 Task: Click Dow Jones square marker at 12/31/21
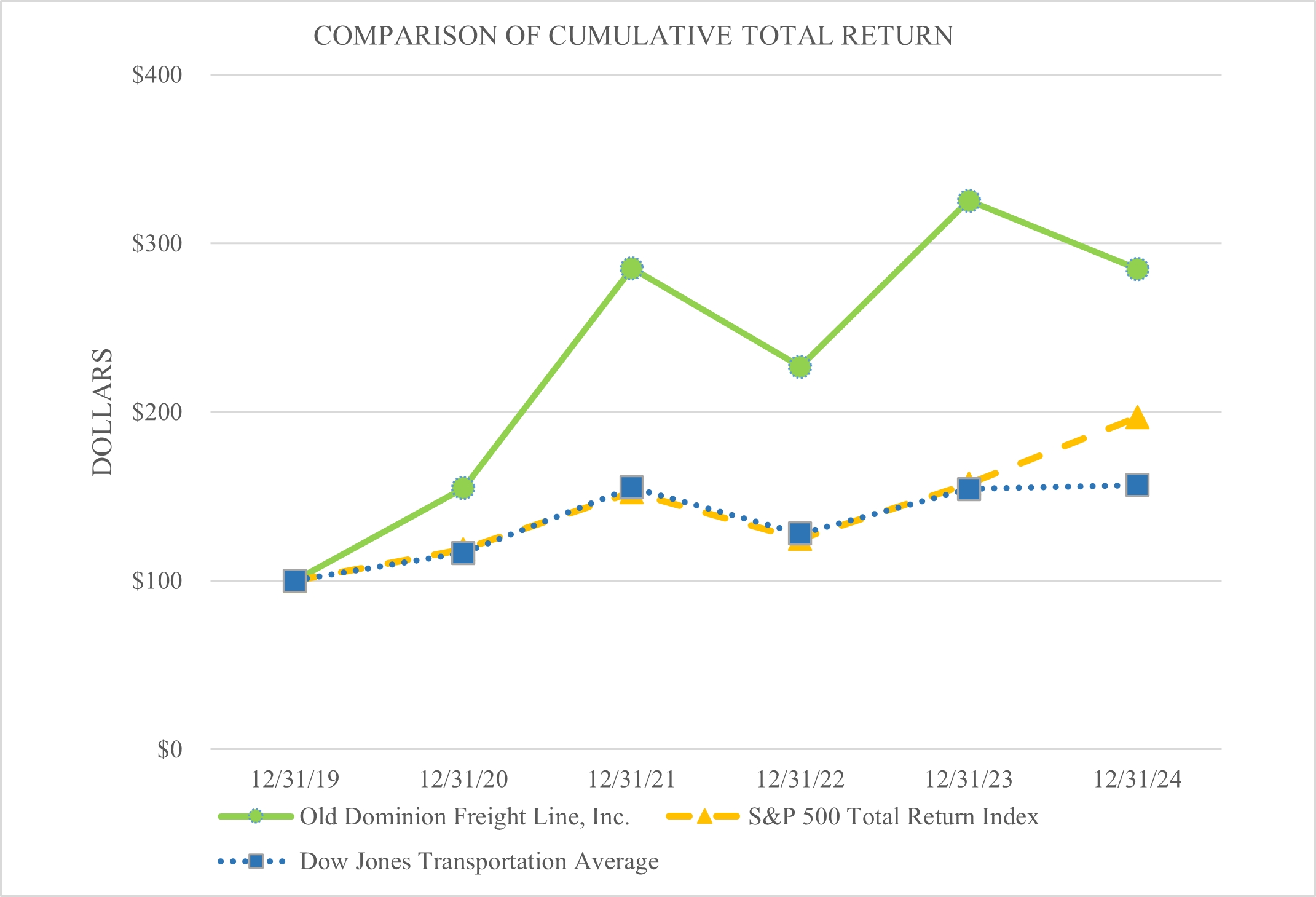click(x=631, y=487)
